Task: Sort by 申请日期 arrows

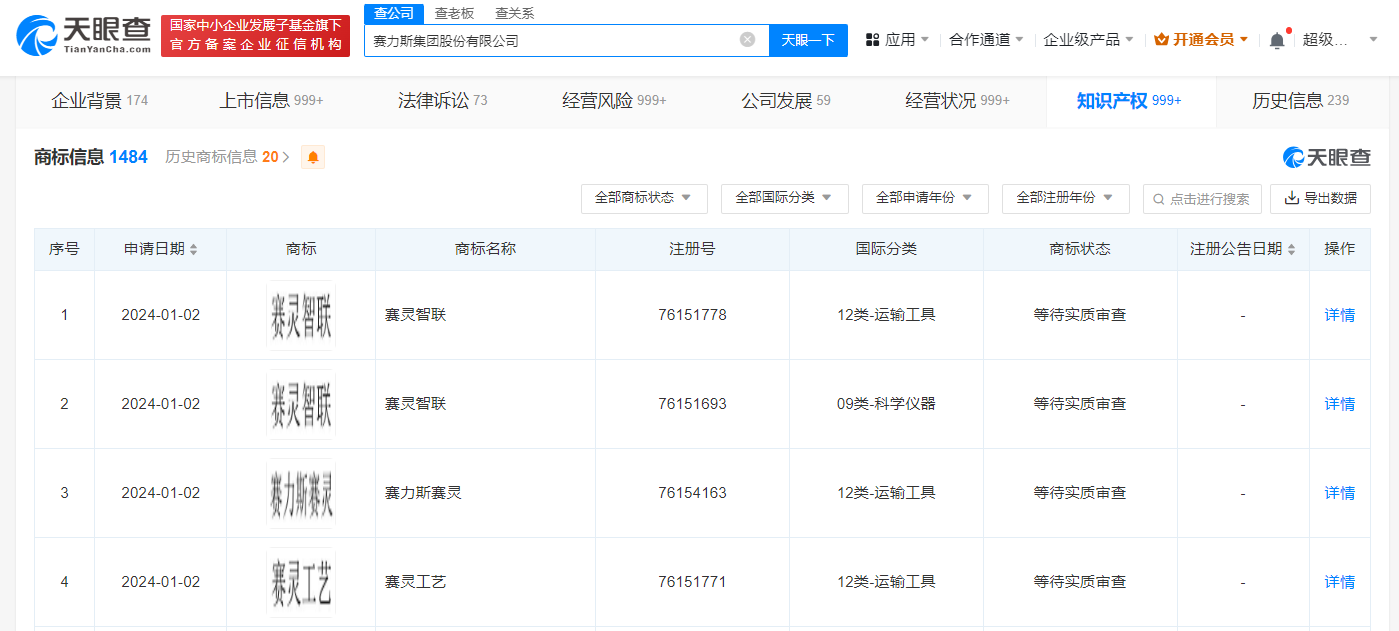Action: [194, 249]
